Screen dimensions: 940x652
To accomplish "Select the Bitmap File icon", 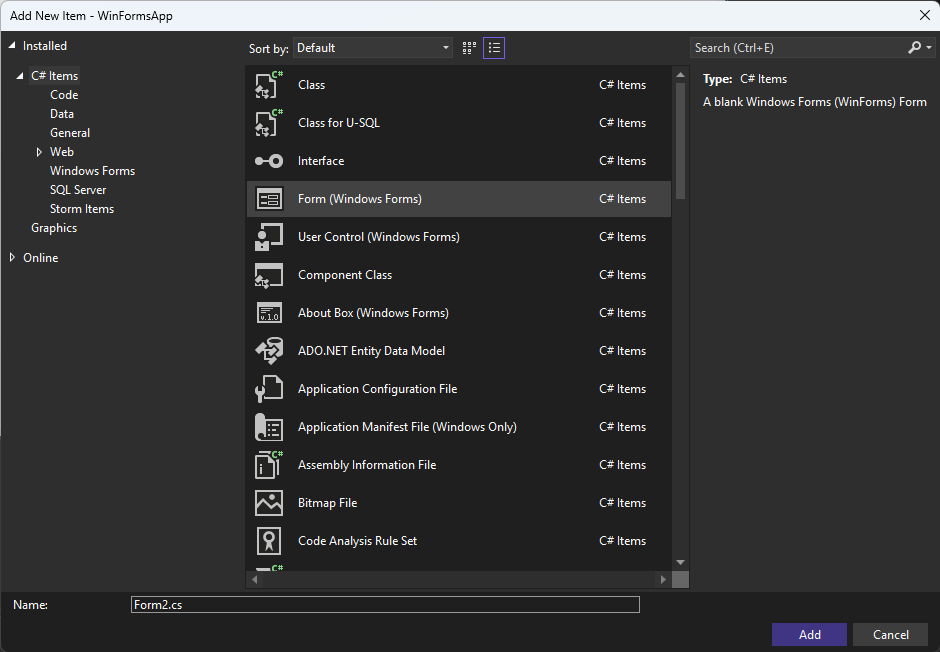I will 269,503.
